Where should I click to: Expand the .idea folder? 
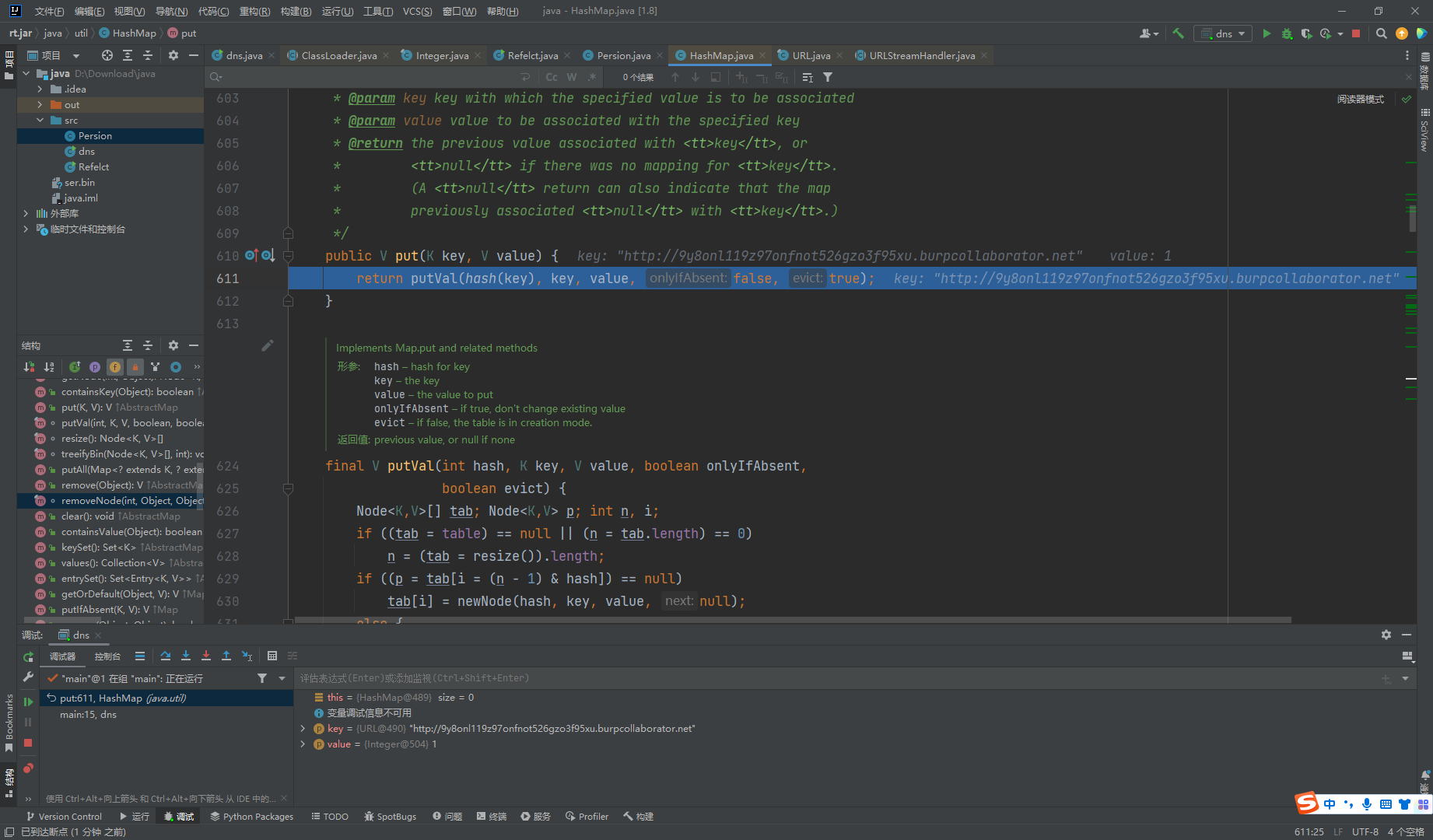coord(40,89)
